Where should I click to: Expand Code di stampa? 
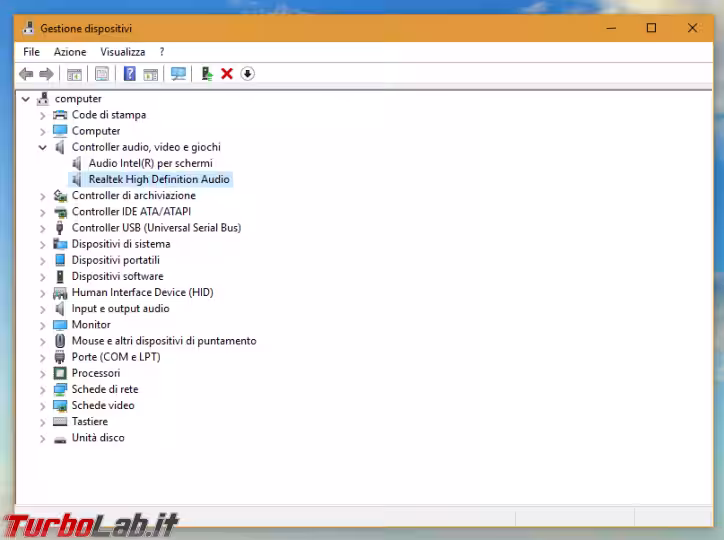(42, 115)
